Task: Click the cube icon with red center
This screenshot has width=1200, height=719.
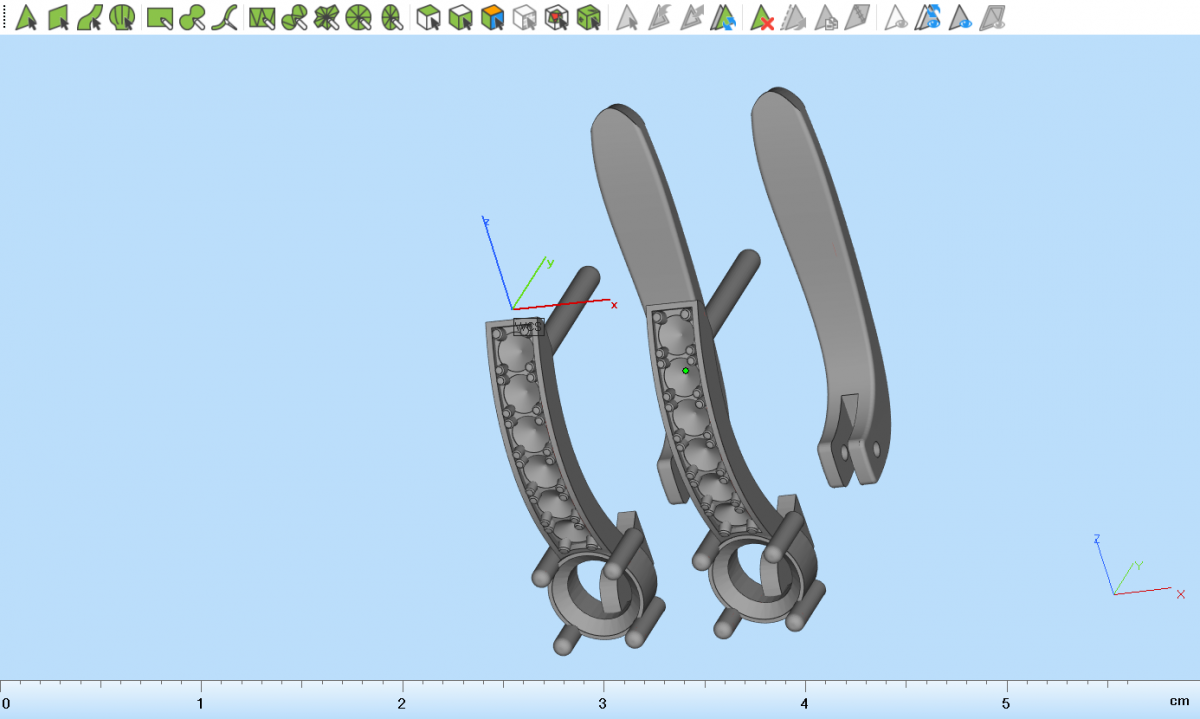Action: point(557,17)
